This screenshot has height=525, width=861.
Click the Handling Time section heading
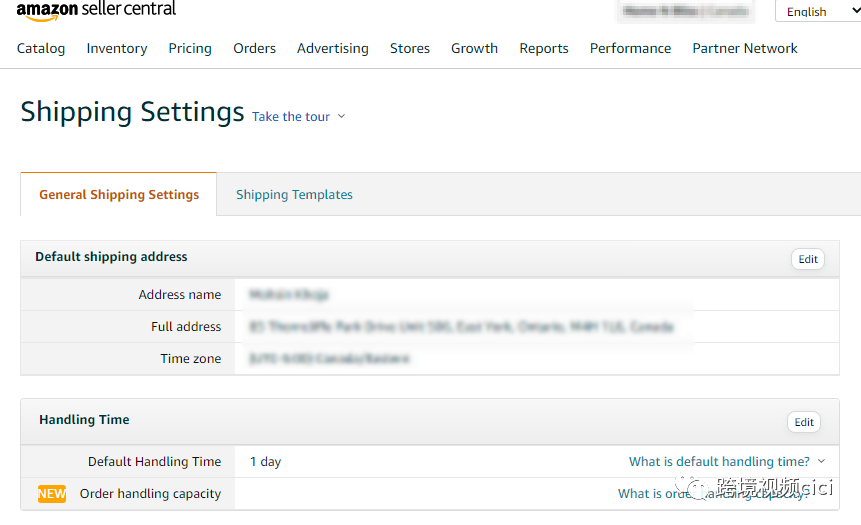pos(84,420)
